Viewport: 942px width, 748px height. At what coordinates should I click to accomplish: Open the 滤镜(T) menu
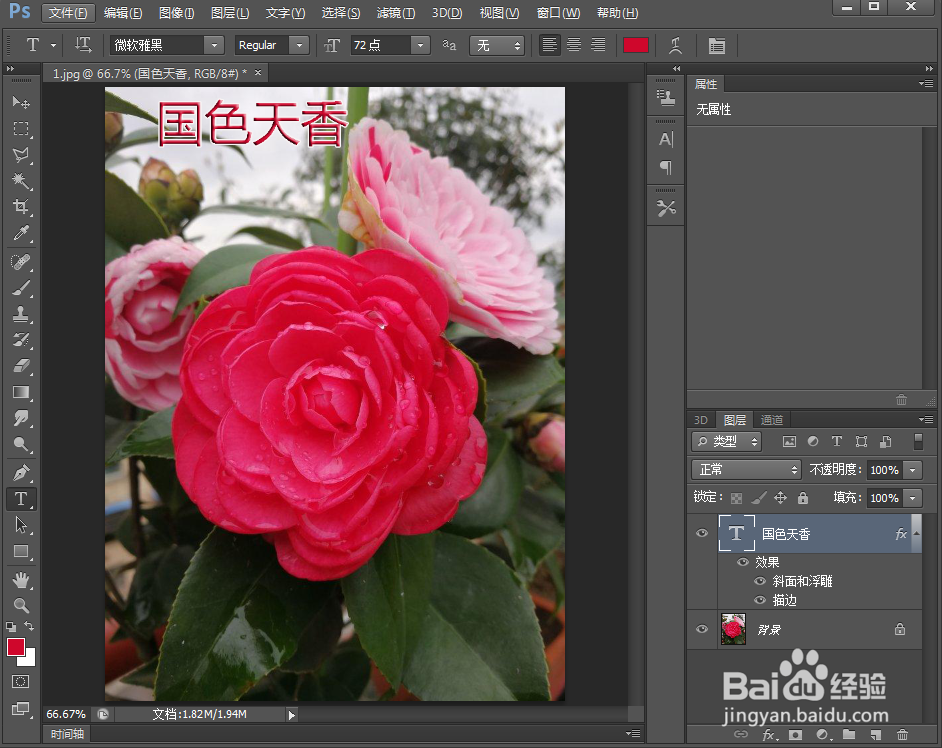[x=396, y=13]
